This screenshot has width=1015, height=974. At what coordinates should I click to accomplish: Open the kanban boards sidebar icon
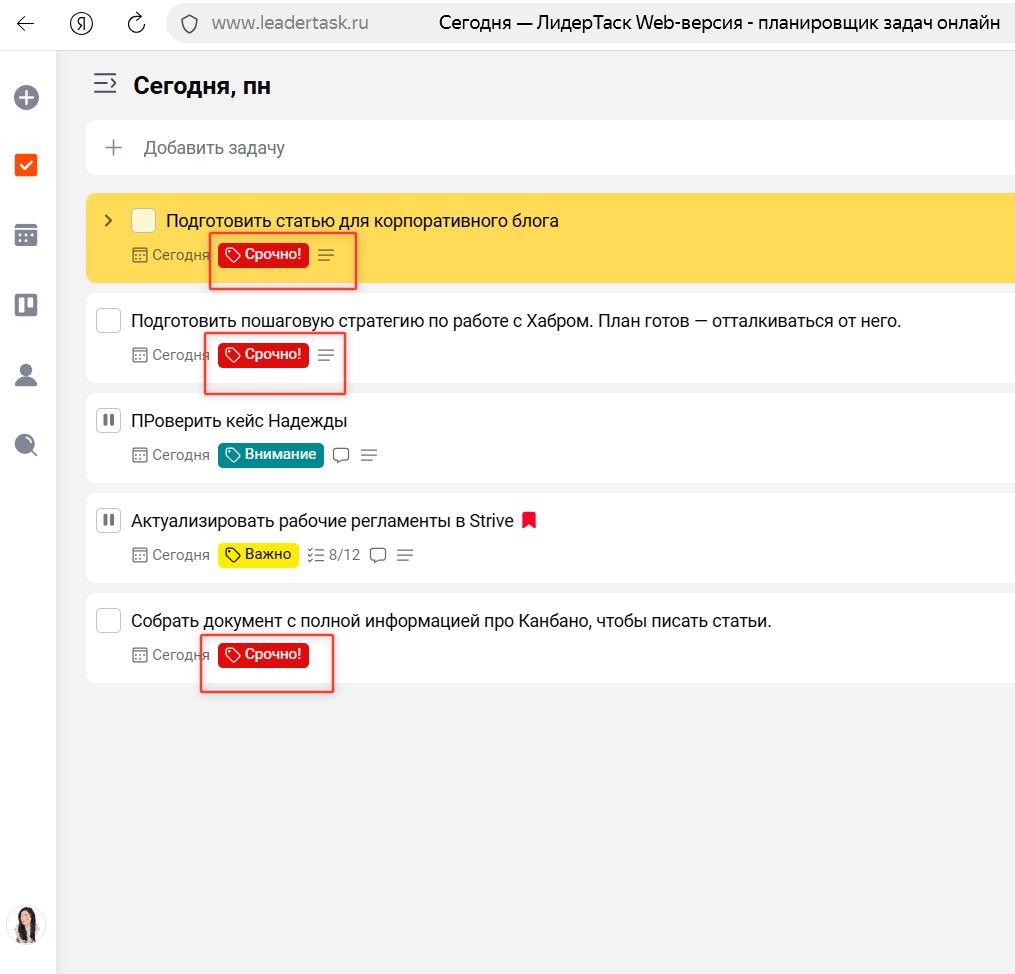tap(26, 305)
